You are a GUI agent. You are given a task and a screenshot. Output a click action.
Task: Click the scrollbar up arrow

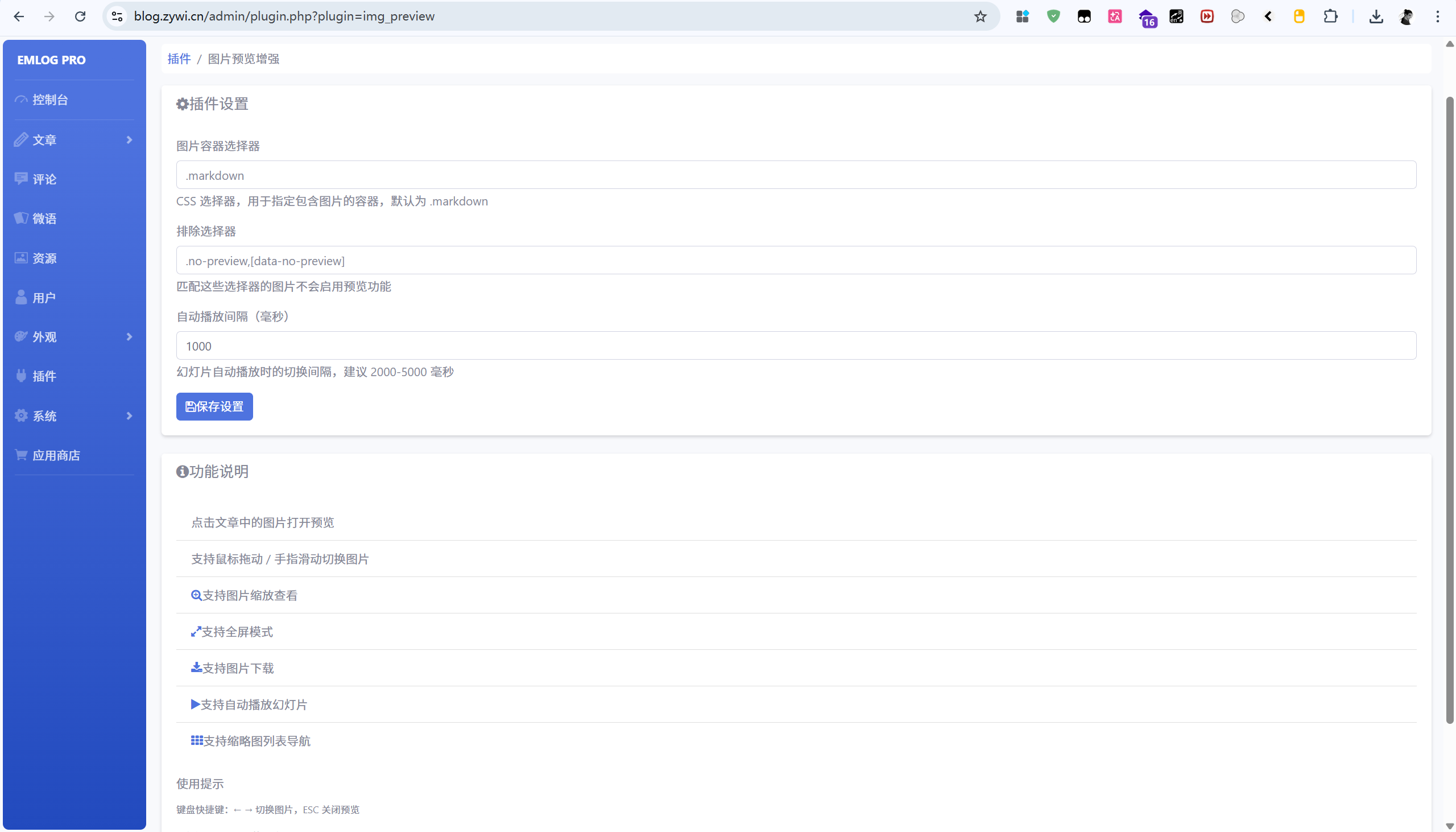[x=1449, y=44]
